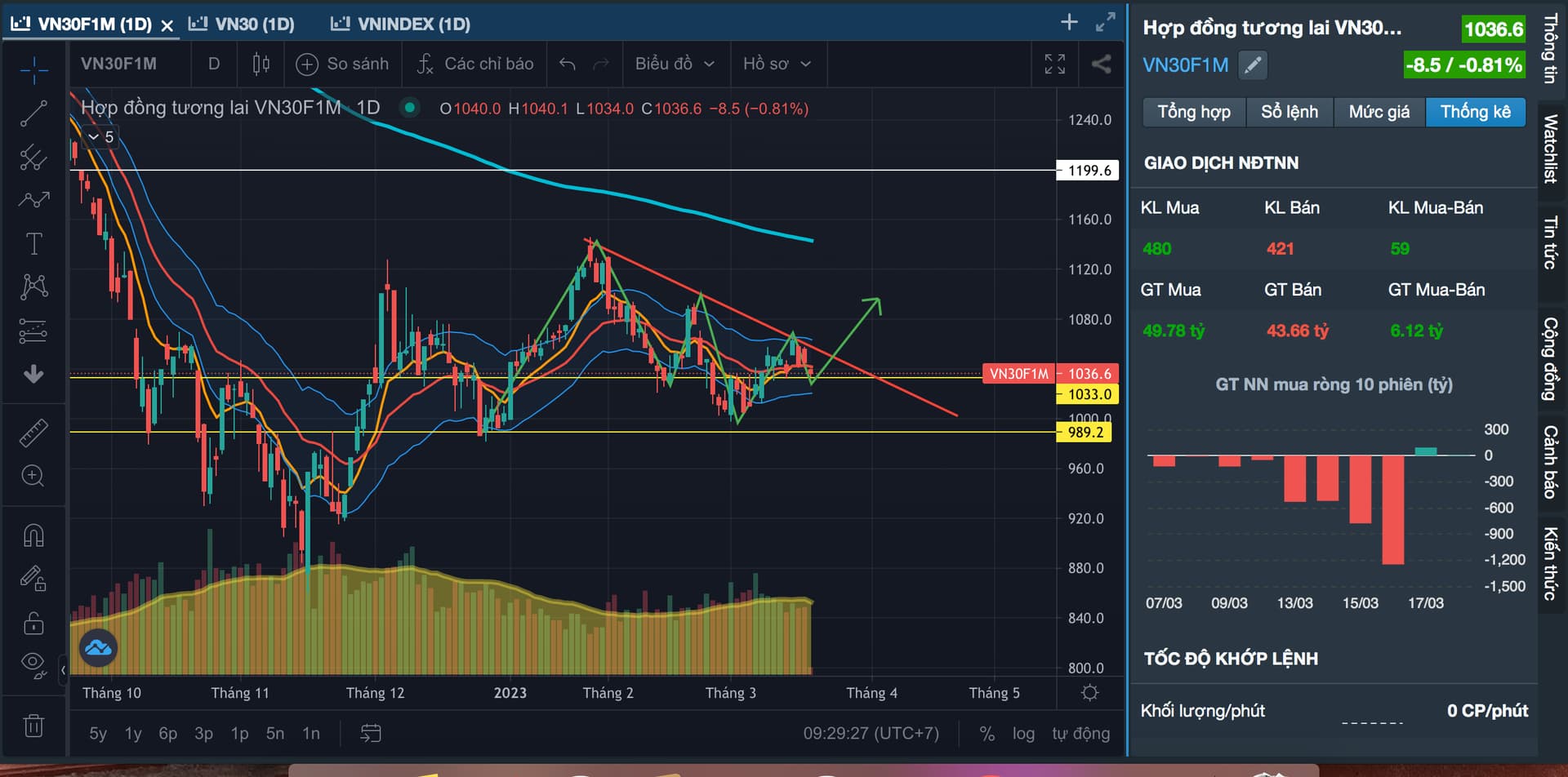Click the So sánh compare button
1568x777 pixels.
(x=342, y=64)
